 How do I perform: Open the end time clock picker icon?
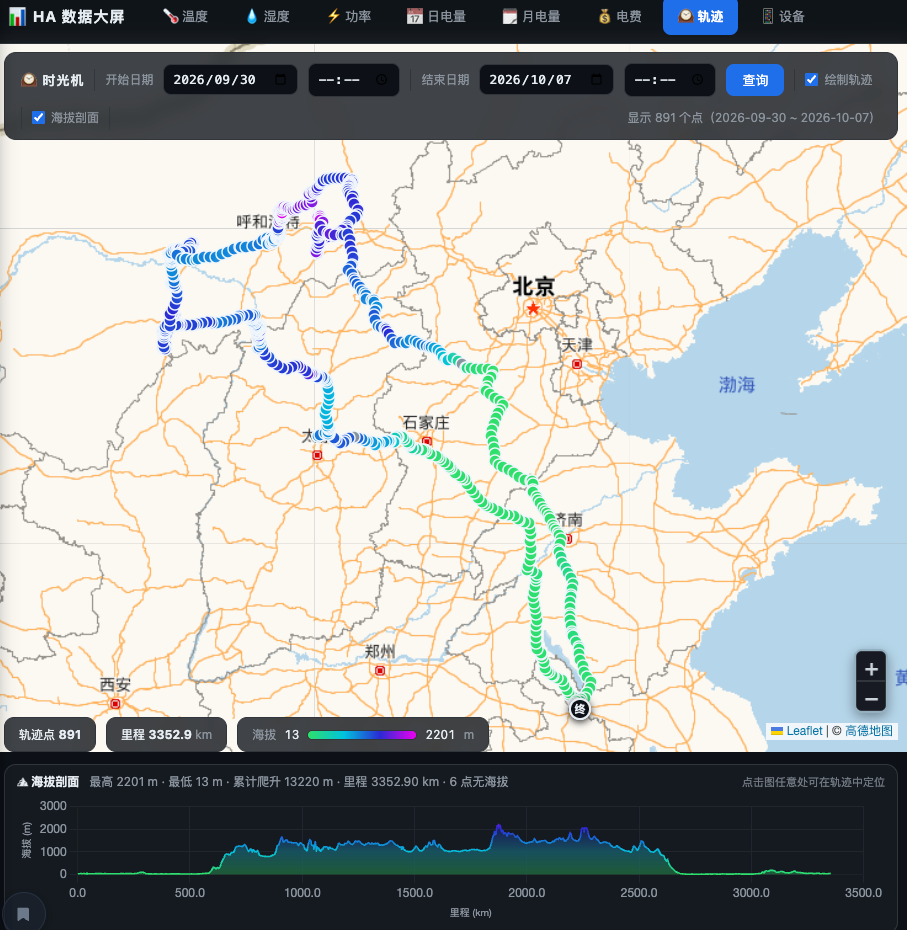pyautogui.click(x=697, y=79)
